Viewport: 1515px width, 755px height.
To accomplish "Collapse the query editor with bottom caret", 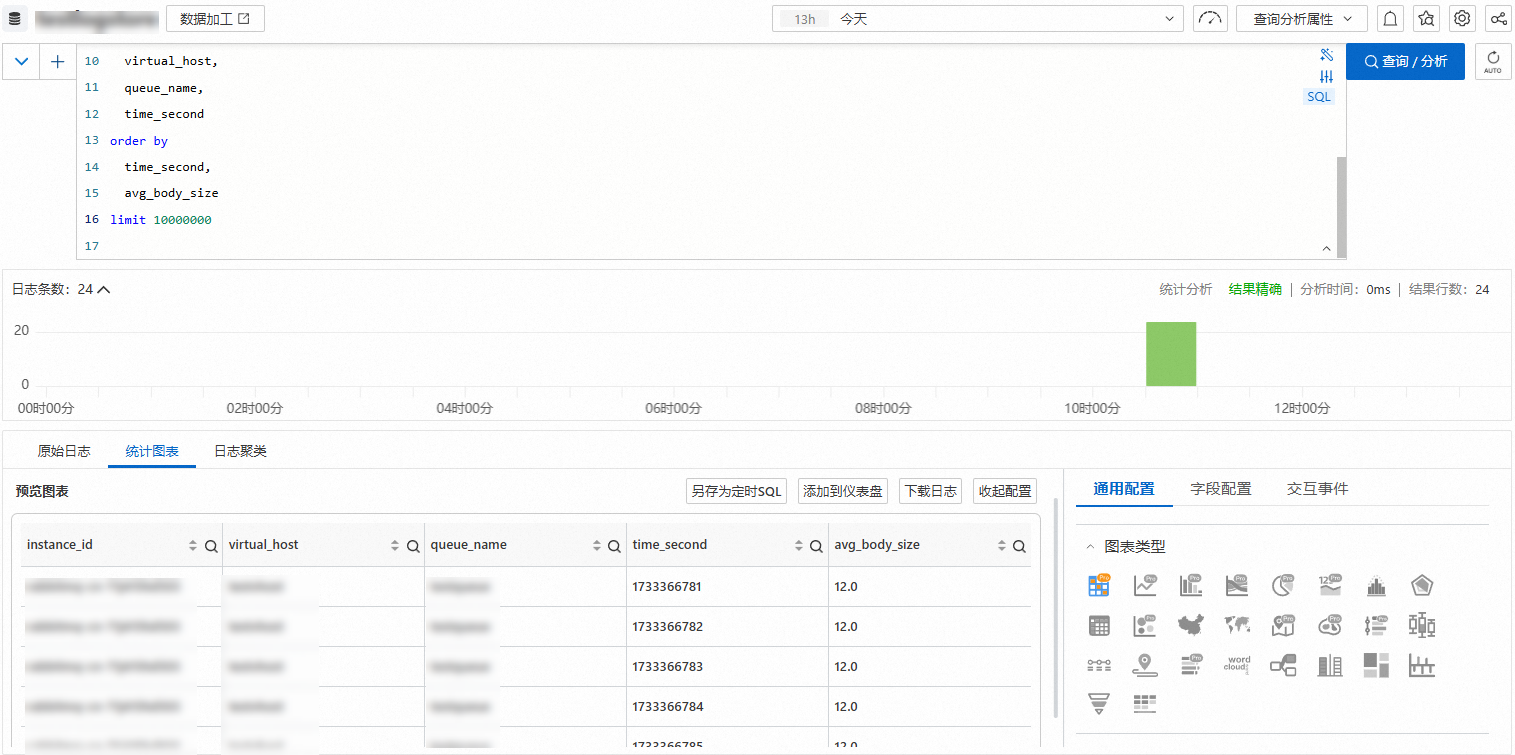I will click(x=1327, y=248).
